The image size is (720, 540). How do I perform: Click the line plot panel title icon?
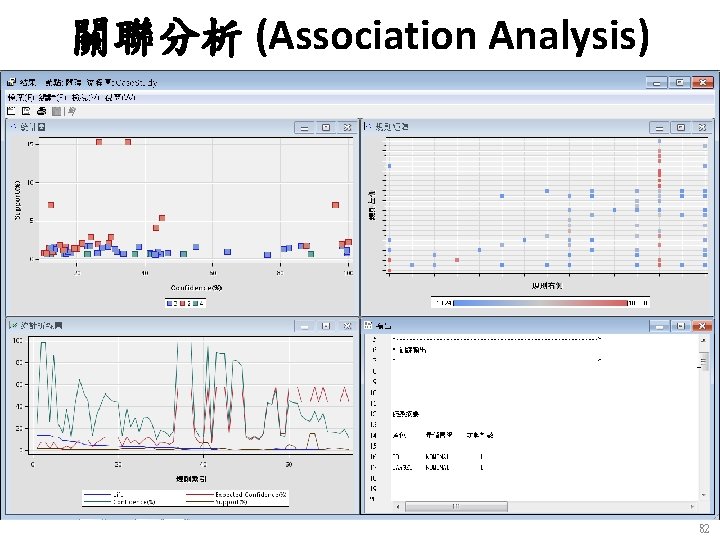tap(13, 325)
